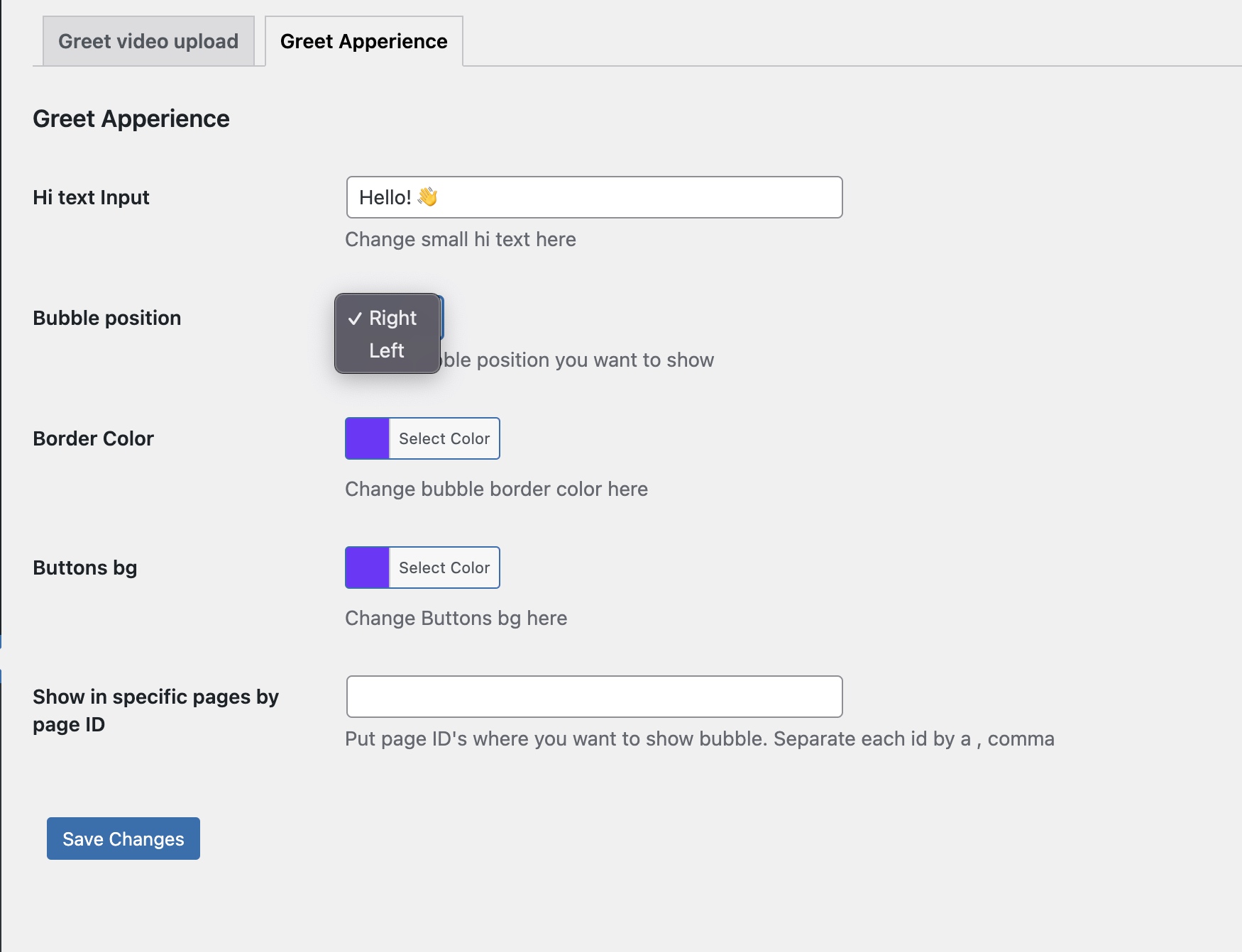Click the Change small hi text helper
Screen dimensions: 1242x952
pos(460,239)
